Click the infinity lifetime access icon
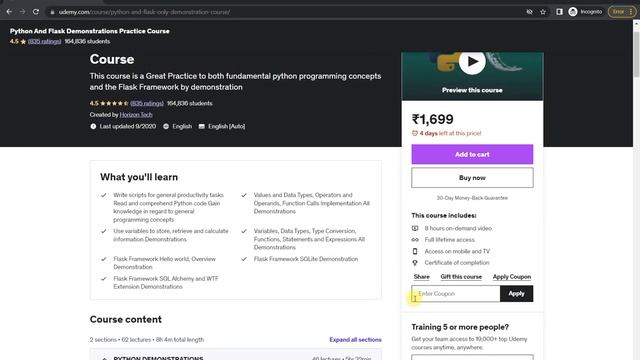The image size is (640, 360). click(415, 240)
